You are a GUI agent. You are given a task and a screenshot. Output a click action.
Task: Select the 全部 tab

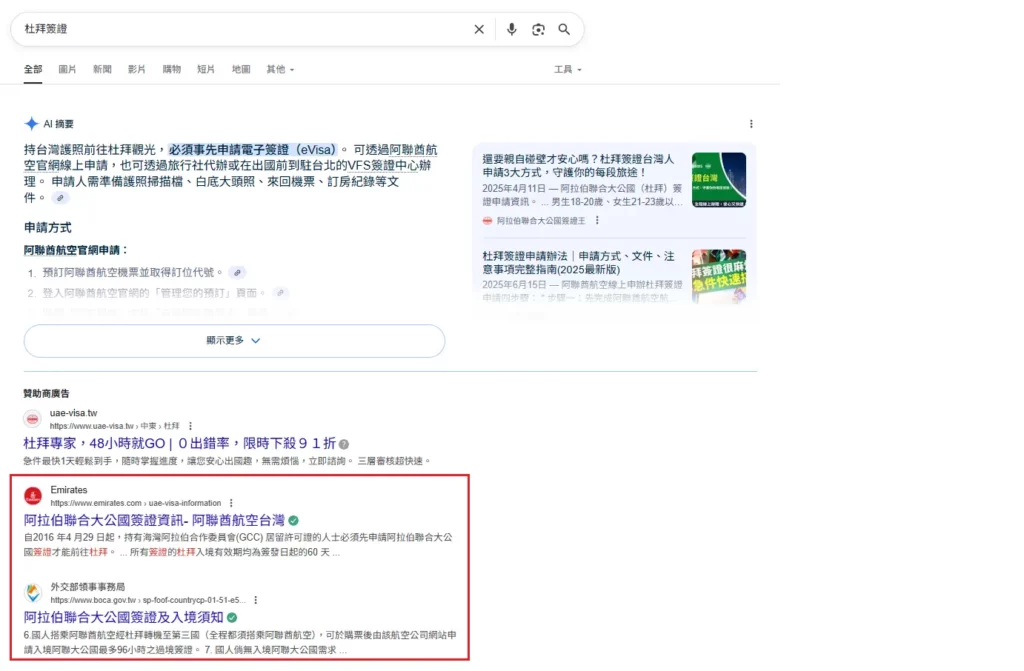(x=33, y=69)
